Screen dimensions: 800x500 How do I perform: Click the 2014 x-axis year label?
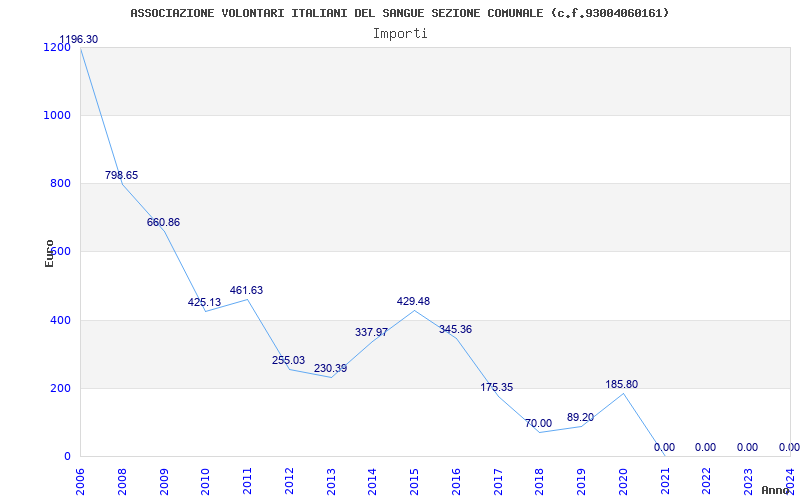372,482
